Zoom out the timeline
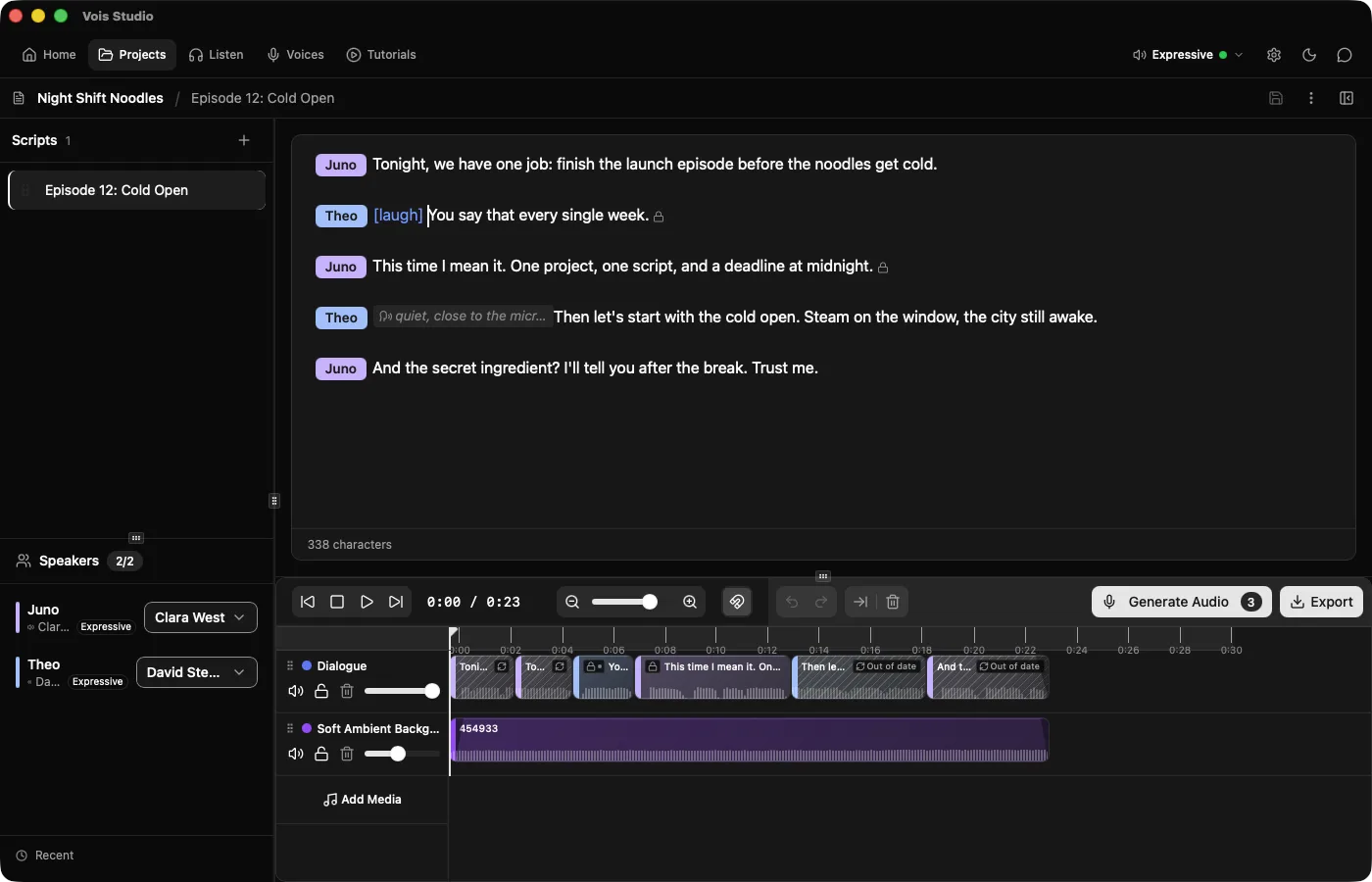 [572, 602]
